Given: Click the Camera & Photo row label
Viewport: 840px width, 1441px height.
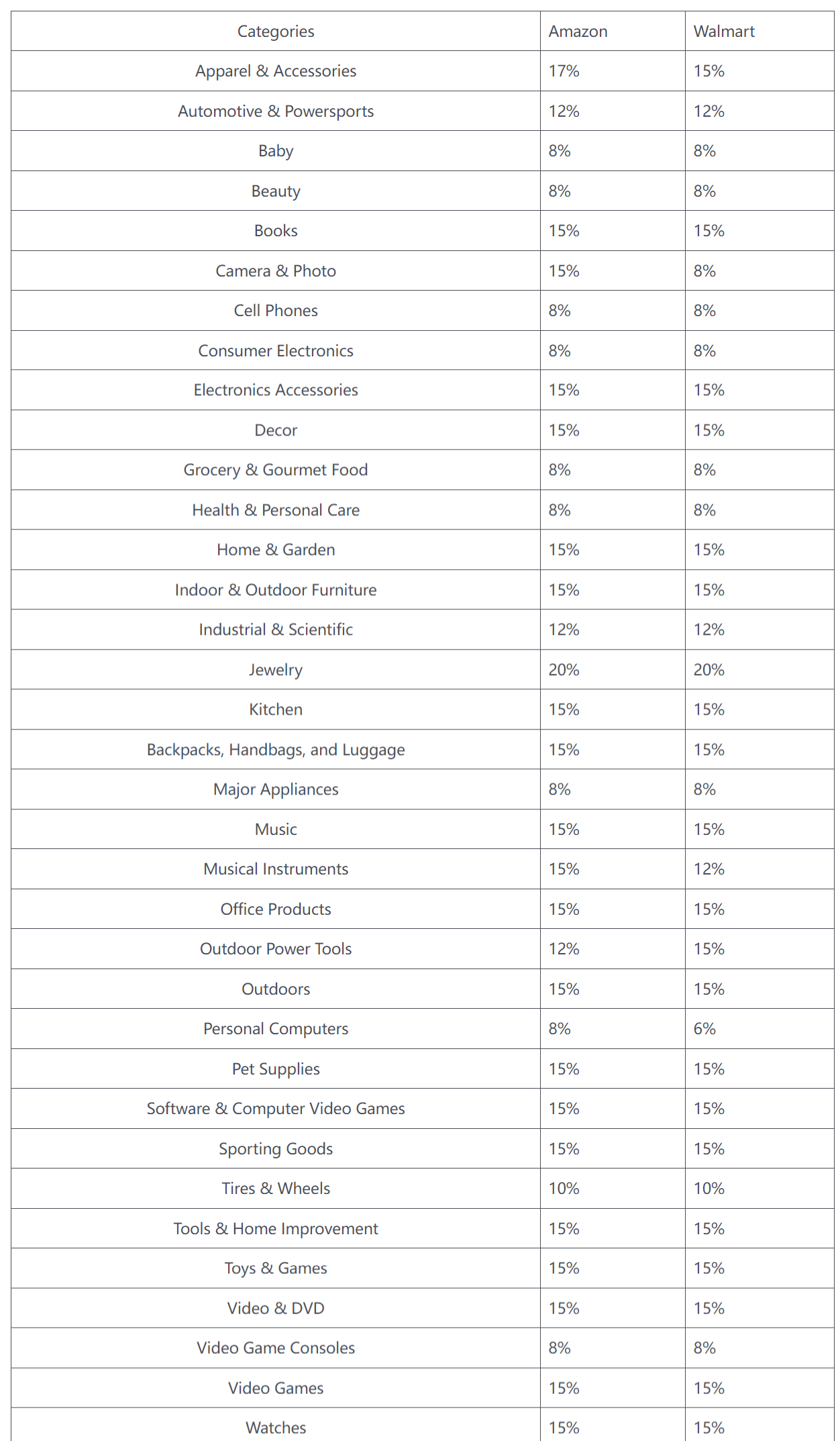Looking at the screenshot, I should (x=276, y=271).
